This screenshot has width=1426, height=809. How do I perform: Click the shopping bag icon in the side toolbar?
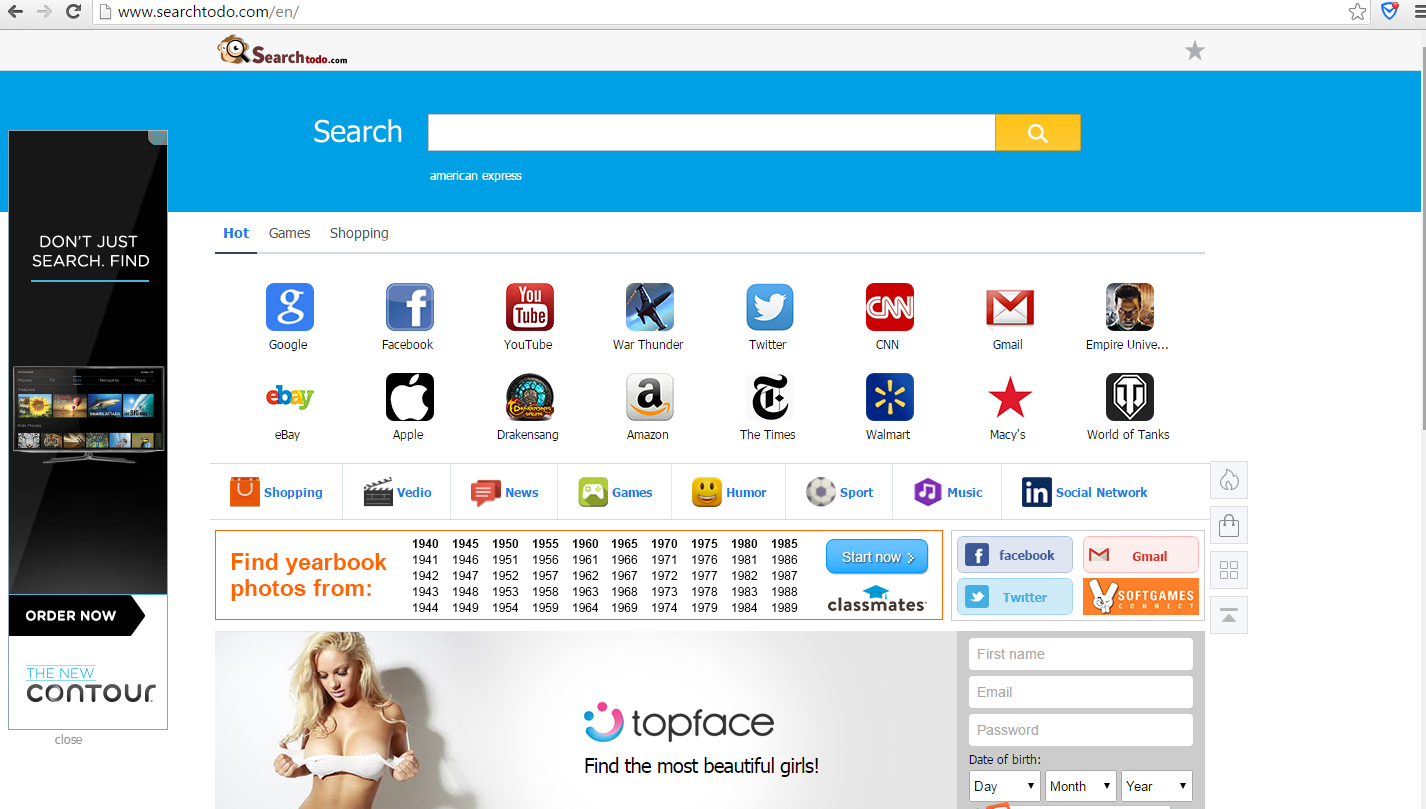click(x=1229, y=525)
